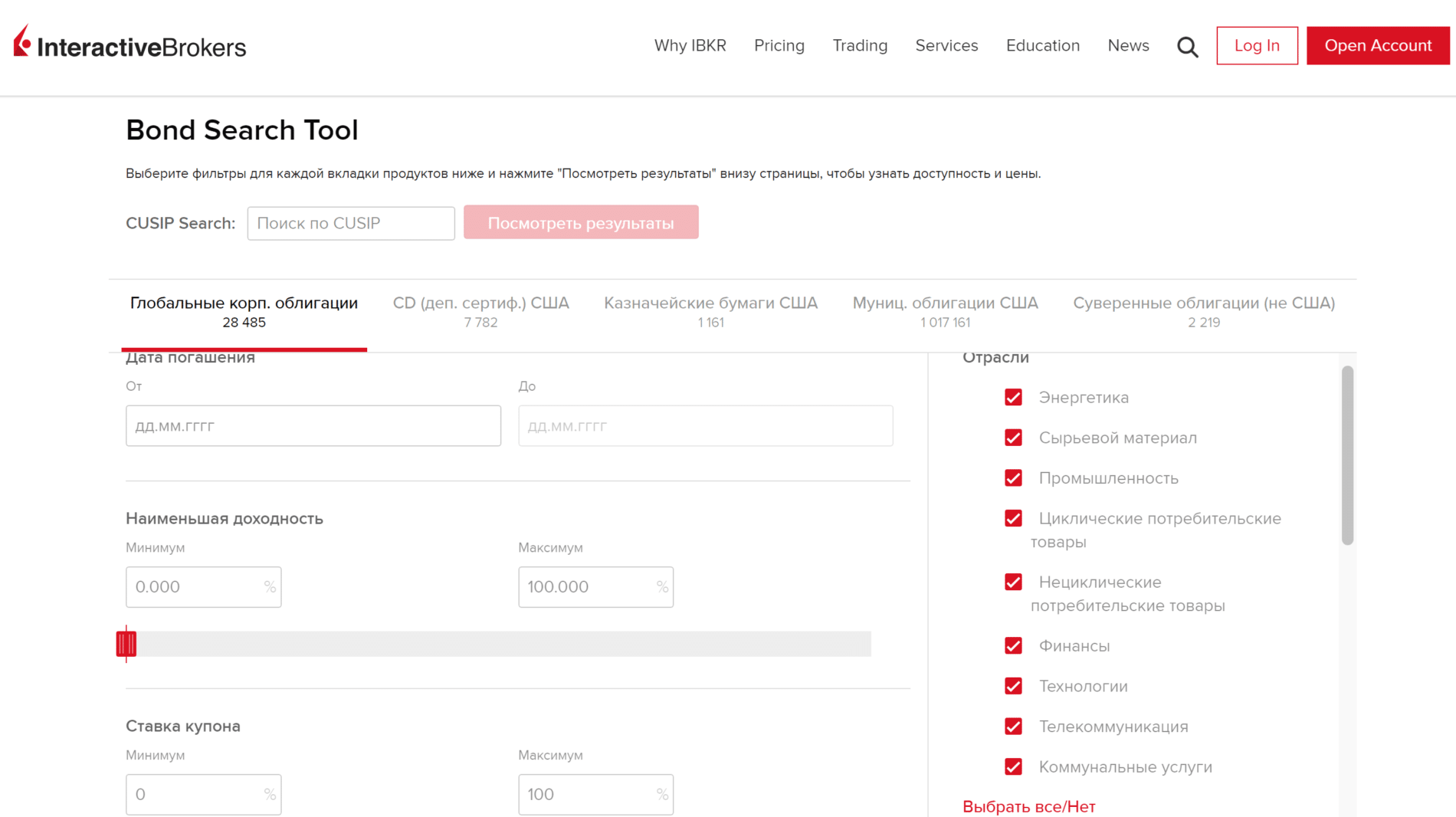Viewport: 1456px width, 817px height.
Task: Disable the Технологии checkbox
Action: [1013, 686]
